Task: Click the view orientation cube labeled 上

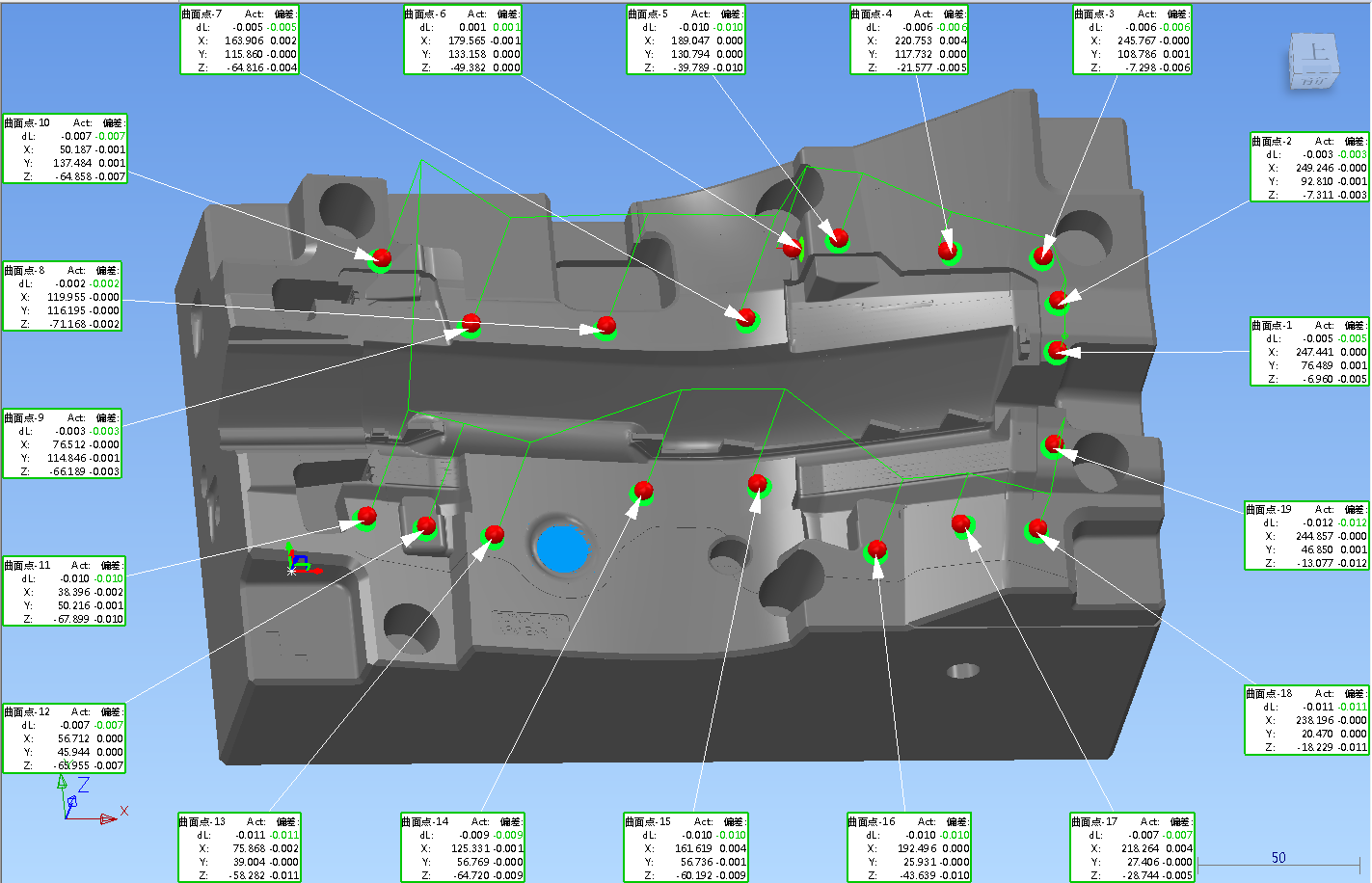Action: tap(1312, 62)
